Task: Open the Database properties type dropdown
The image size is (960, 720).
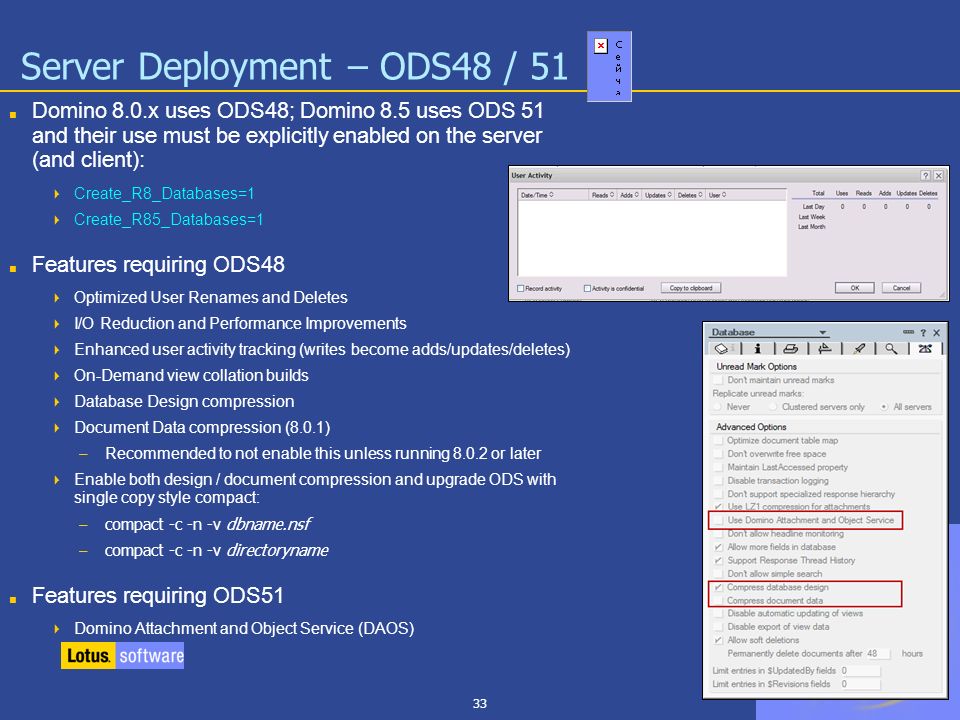Action: (823, 332)
